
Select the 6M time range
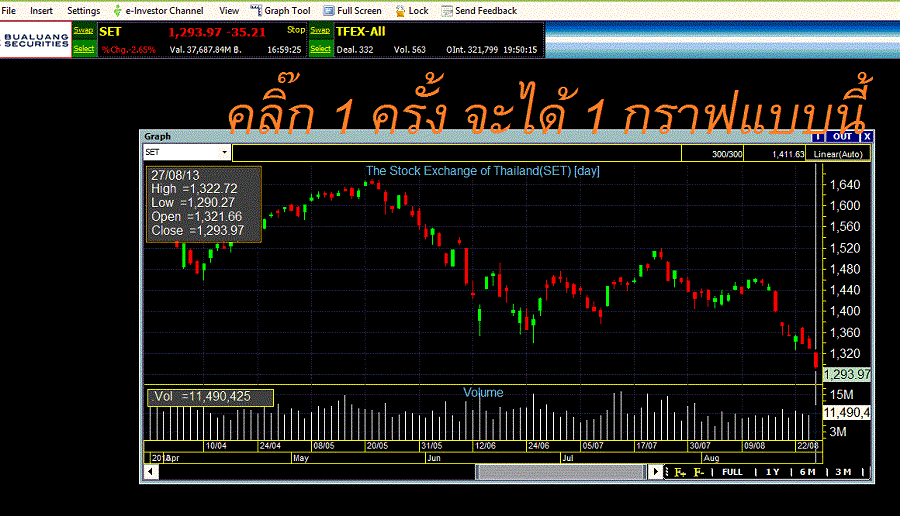click(x=808, y=472)
